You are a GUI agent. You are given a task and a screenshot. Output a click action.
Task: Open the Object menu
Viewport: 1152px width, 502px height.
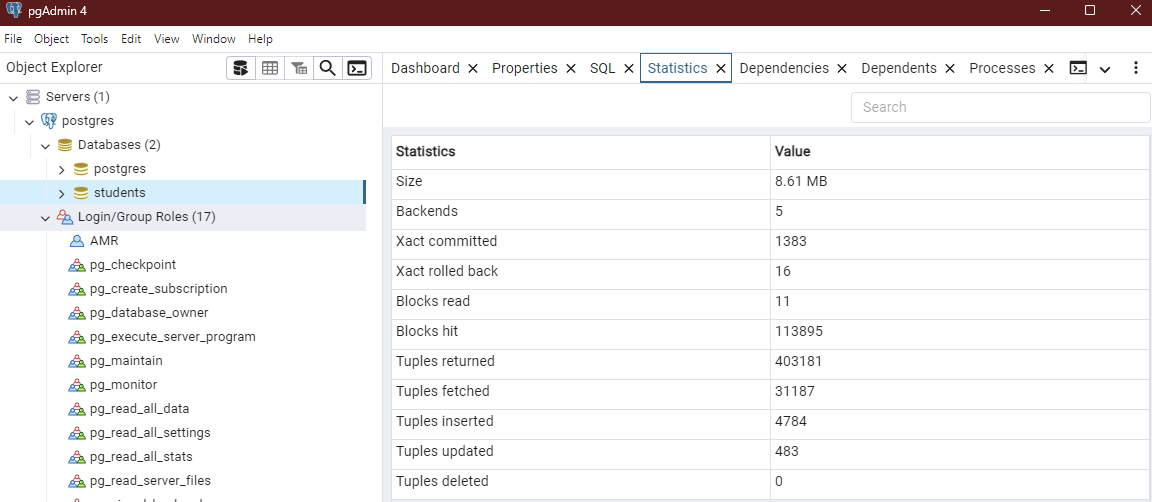[x=51, y=39]
